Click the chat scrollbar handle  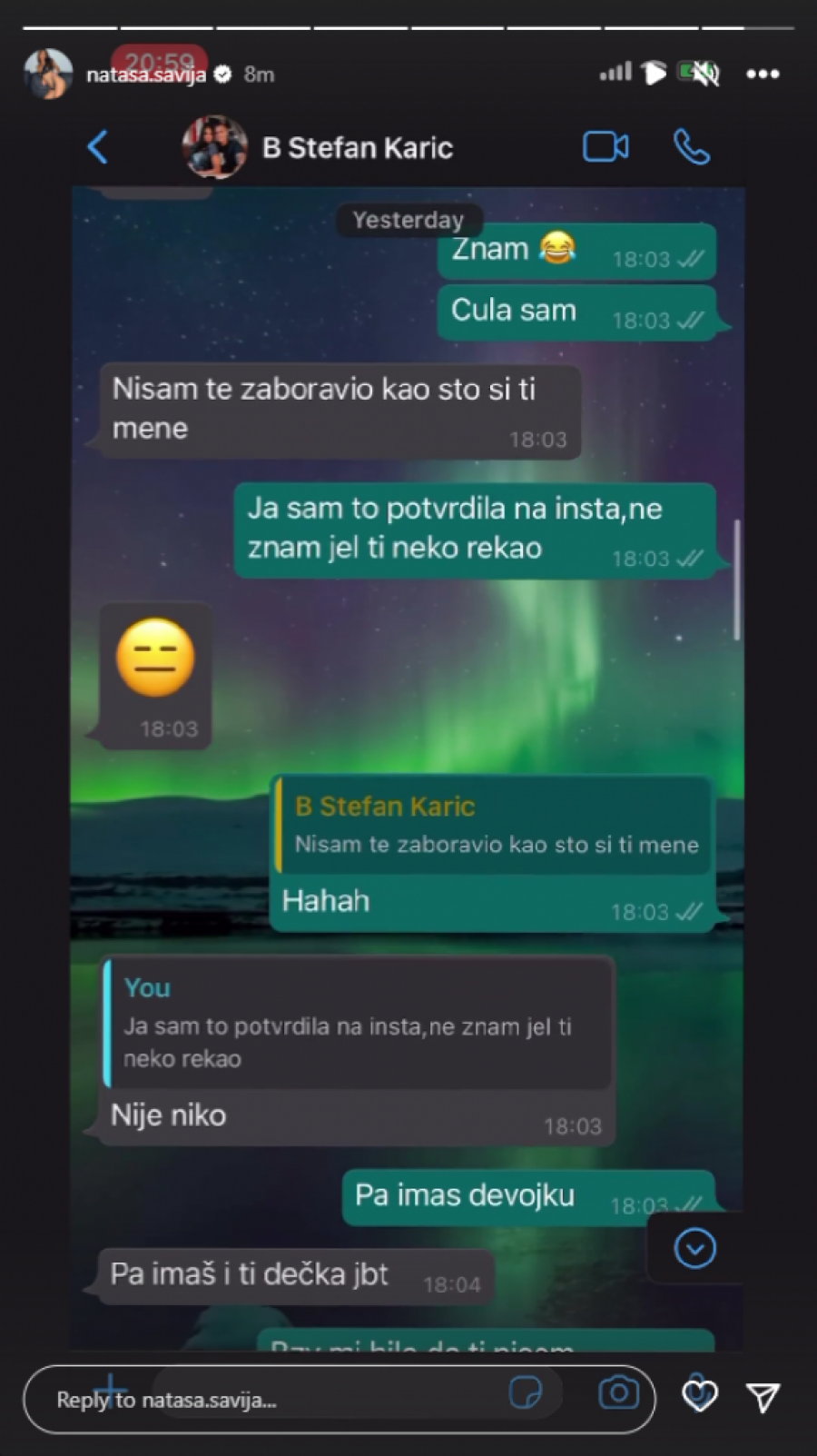737,580
